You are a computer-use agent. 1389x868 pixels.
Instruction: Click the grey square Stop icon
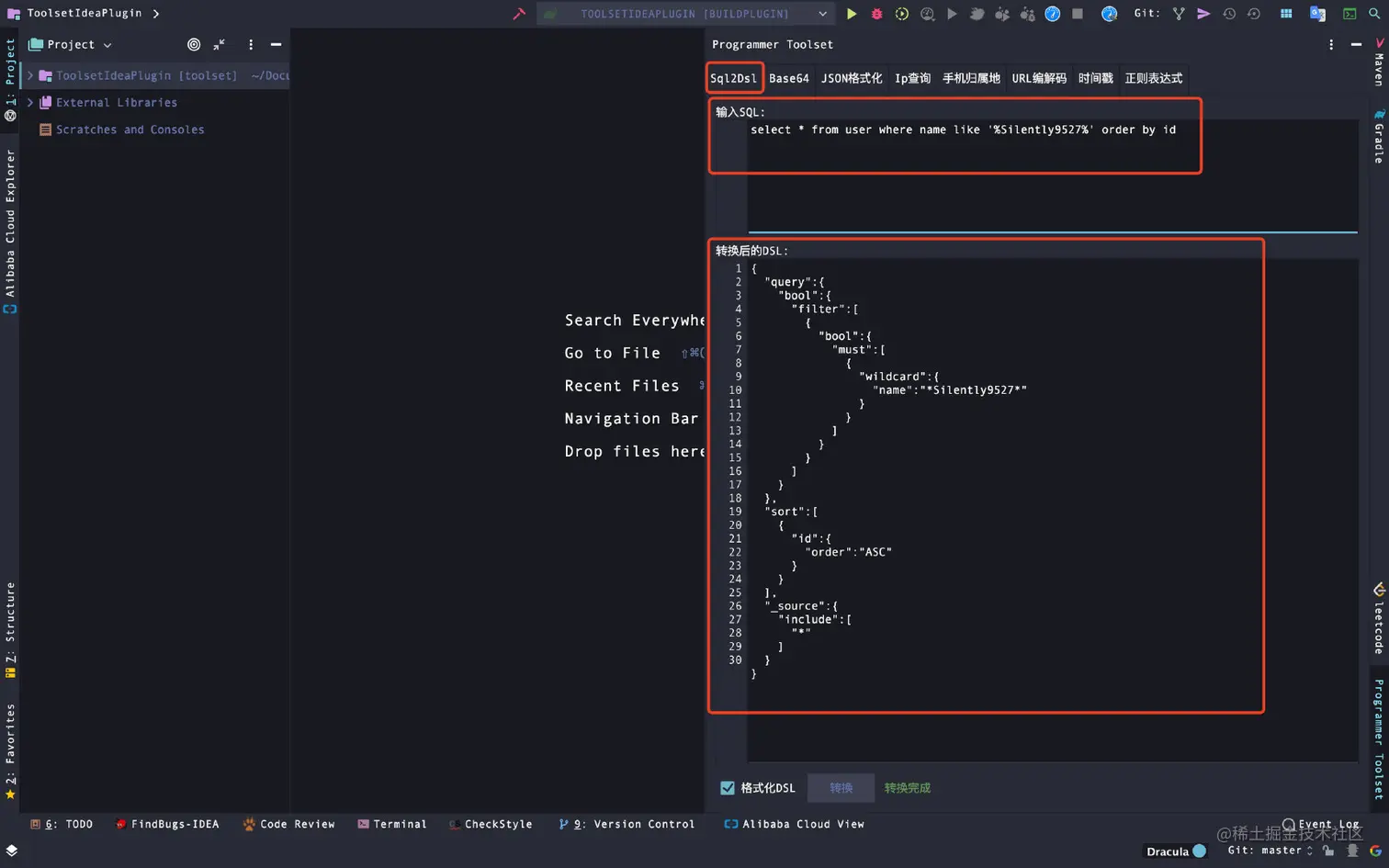tap(1078, 14)
